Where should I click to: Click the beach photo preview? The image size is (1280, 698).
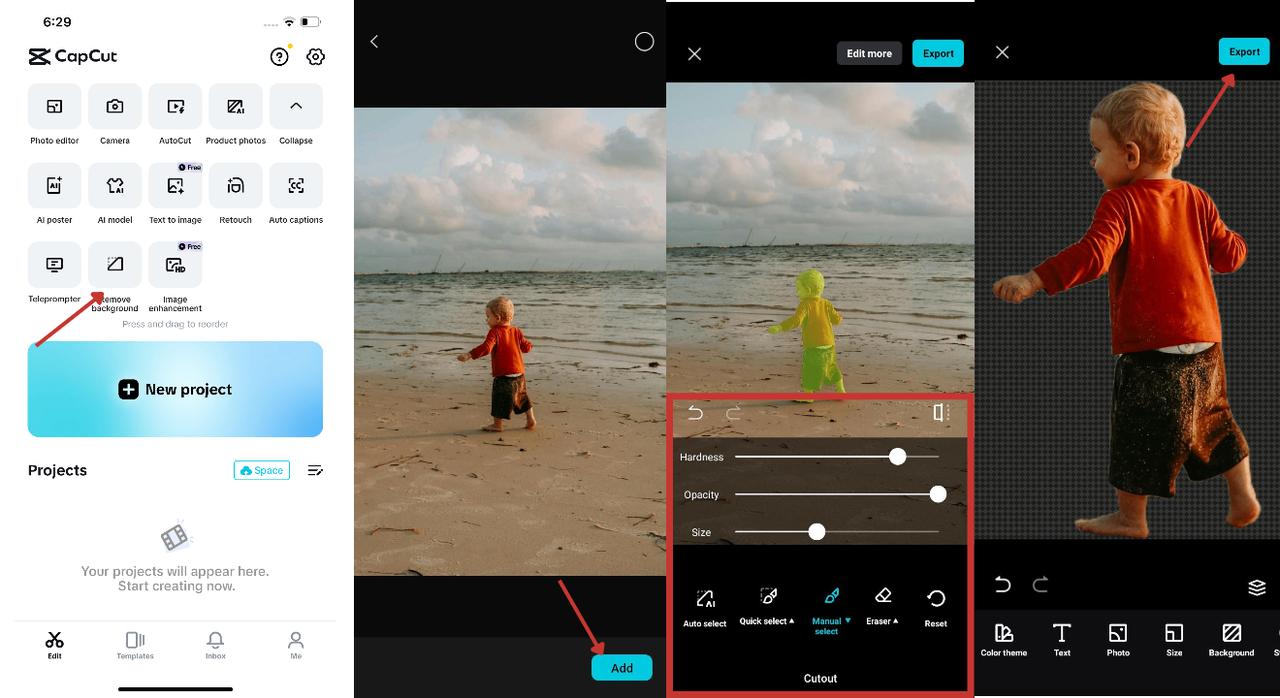coord(510,341)
